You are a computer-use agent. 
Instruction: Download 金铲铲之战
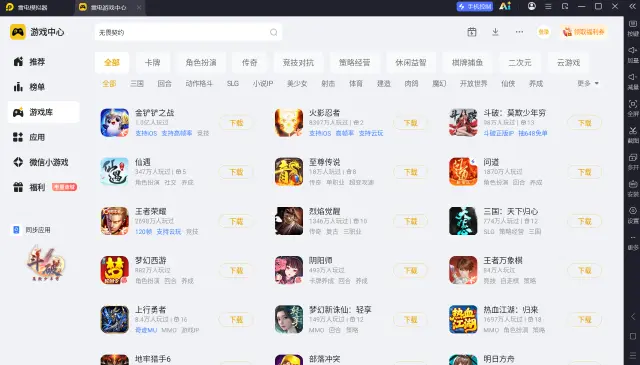tap(236, 123)
